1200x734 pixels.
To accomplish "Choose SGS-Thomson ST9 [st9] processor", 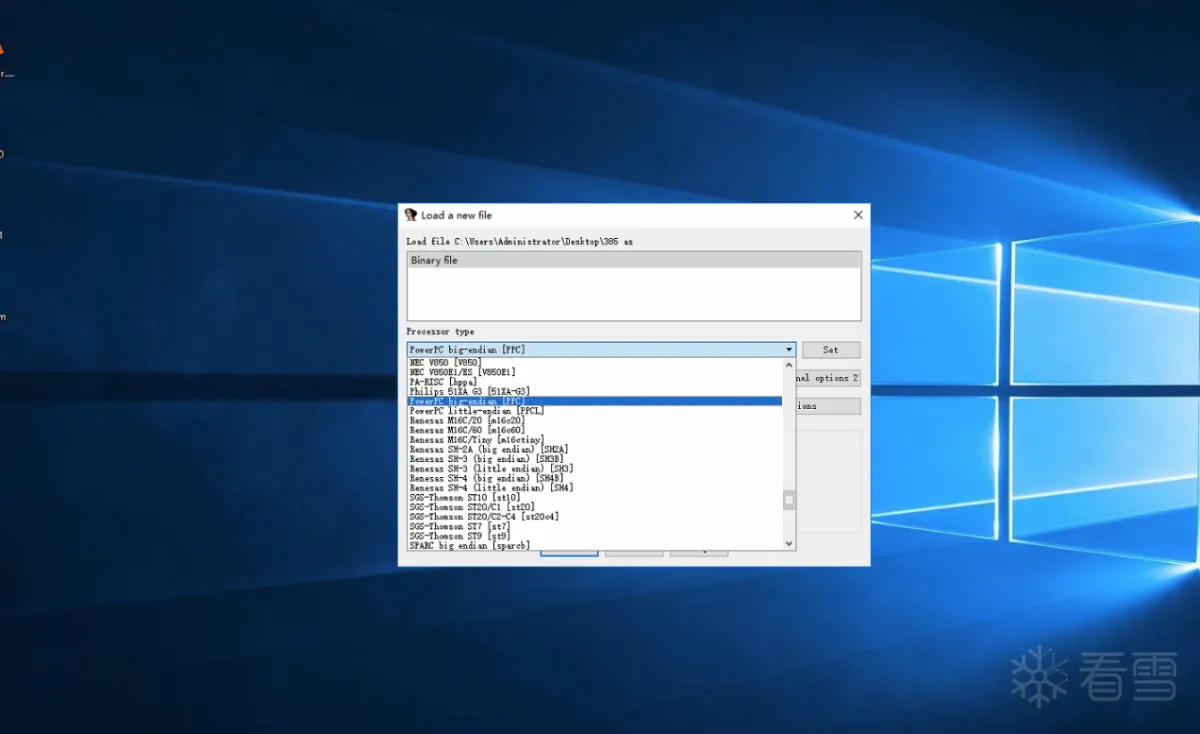I will (595, 537).
